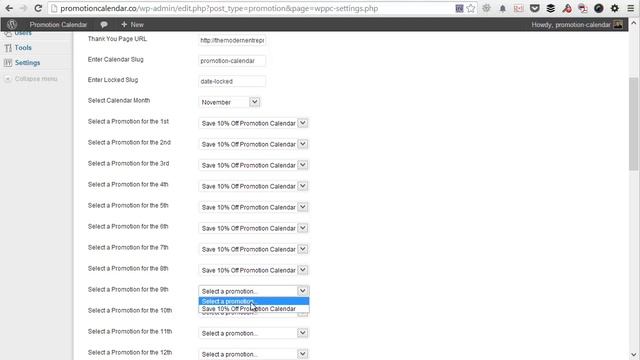Viewport: 640px width, 360px height.
Task: Open the promotion dropdown for the 1st
Action: click(x=253, y=123)
